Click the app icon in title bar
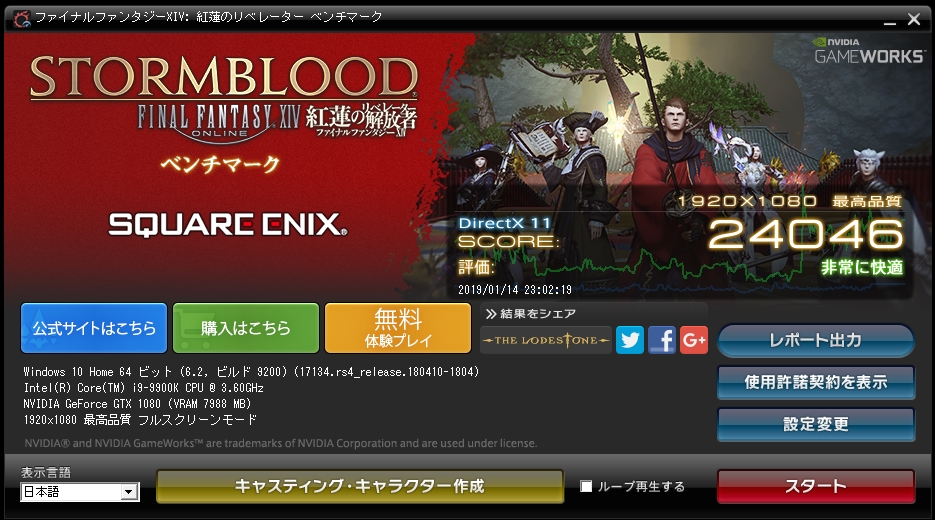 click(22, 18)
